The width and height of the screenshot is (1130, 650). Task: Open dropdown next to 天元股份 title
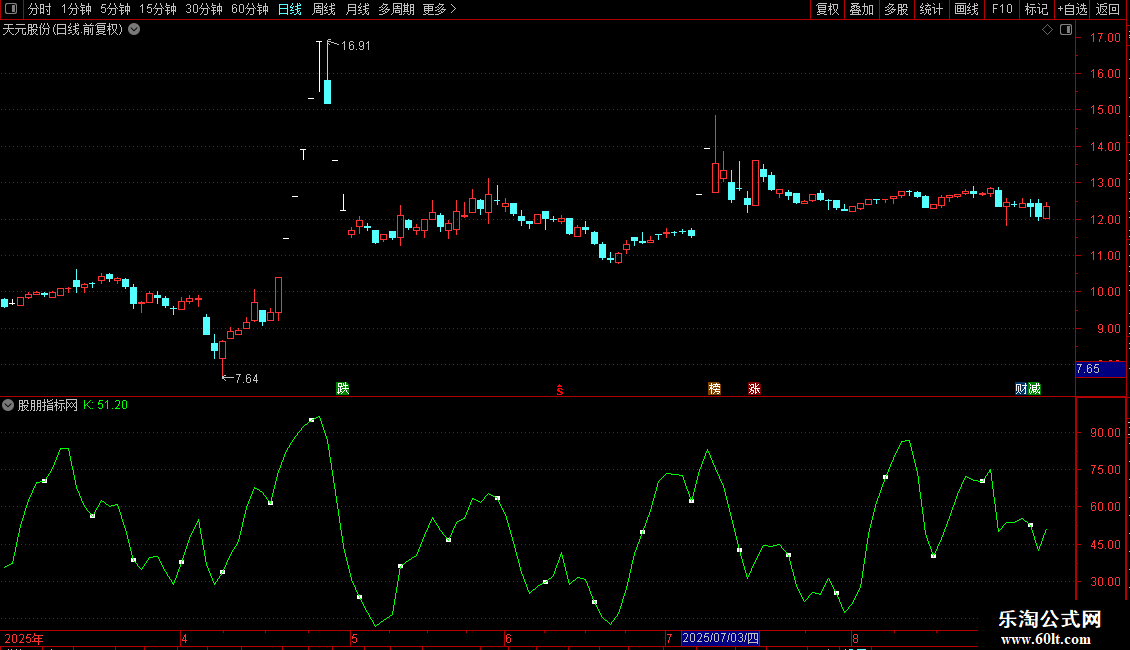tap(134, 29)
